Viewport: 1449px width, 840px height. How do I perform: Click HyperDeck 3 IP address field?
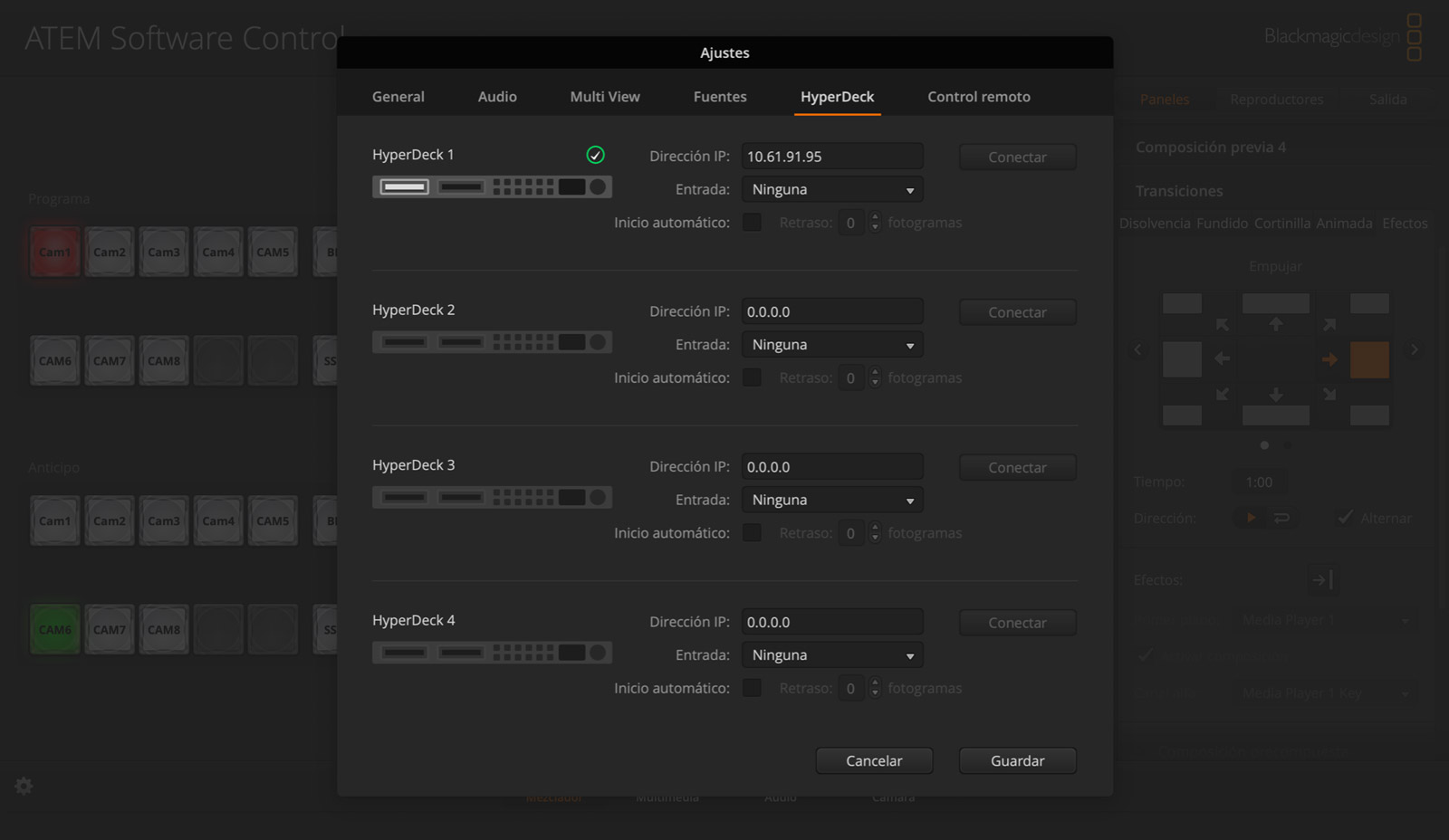click(832, 467)
